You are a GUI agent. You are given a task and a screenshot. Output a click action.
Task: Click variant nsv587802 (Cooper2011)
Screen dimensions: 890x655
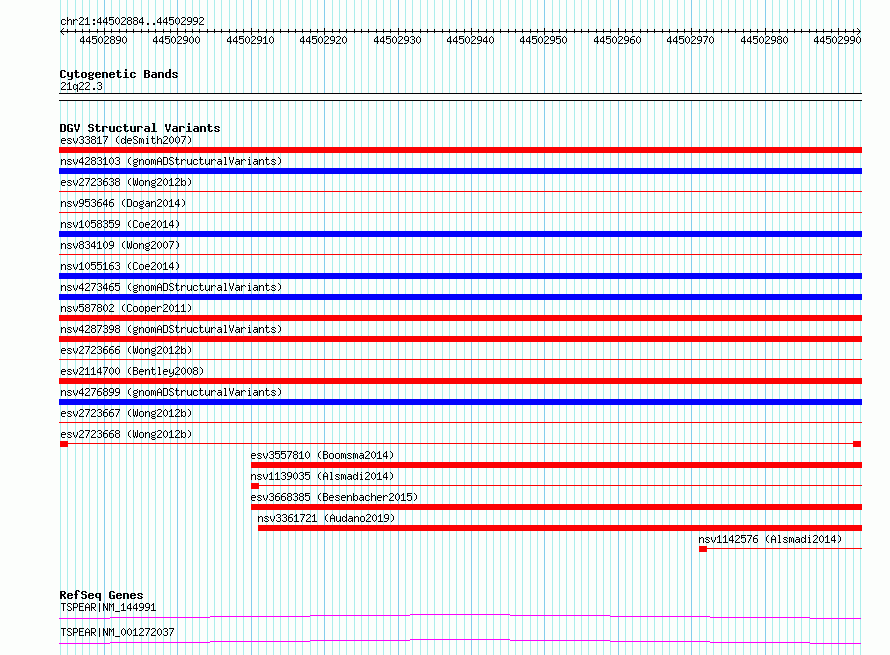[x=126, y=308]
